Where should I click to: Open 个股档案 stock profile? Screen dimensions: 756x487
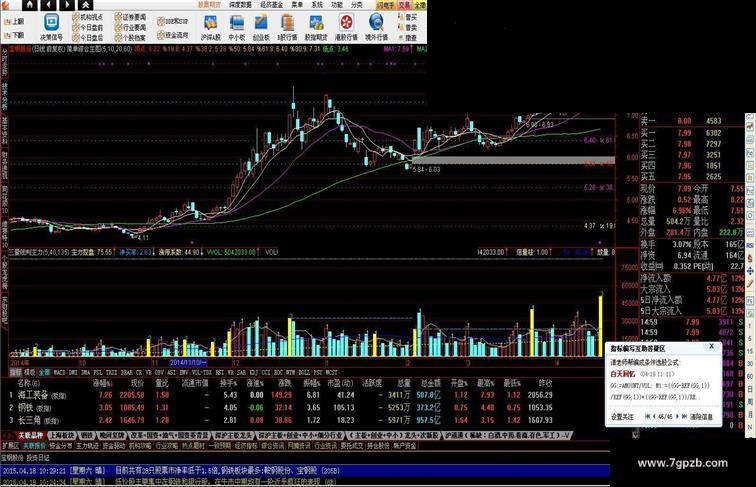[130, 38]
